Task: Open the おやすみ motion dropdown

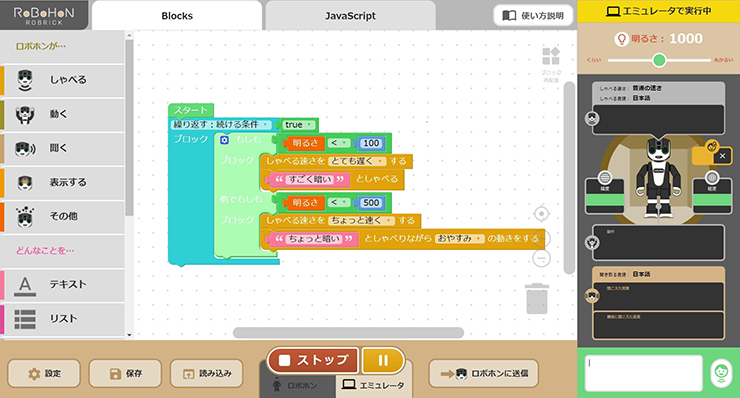Action: tap(459, 238)
